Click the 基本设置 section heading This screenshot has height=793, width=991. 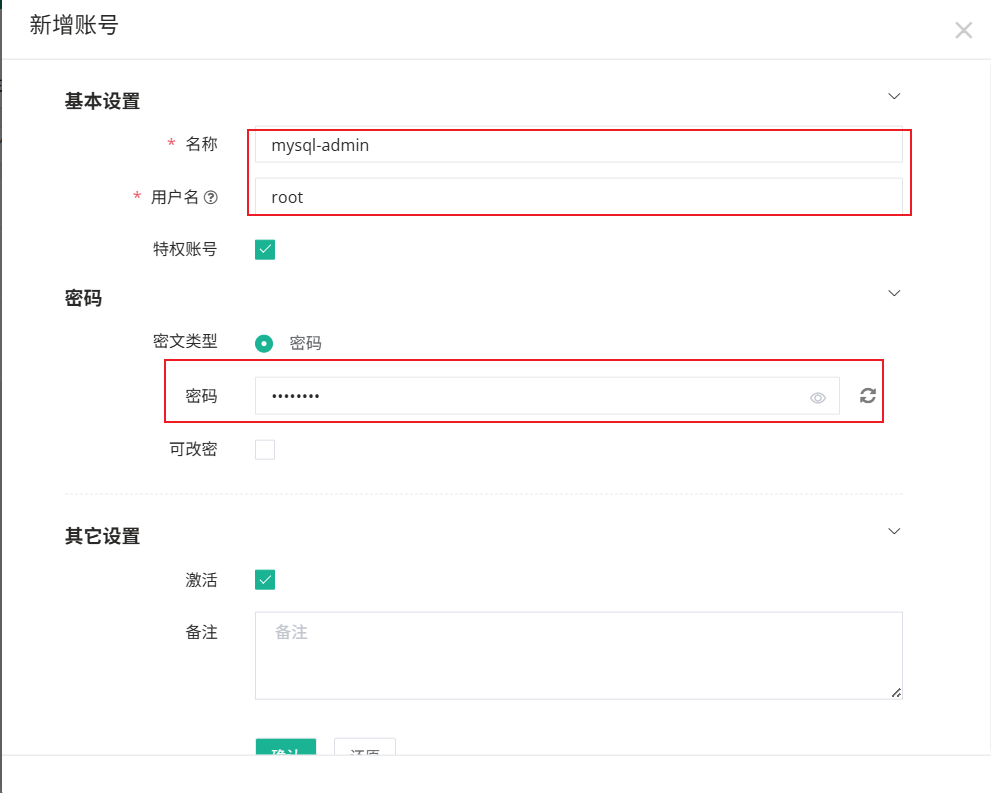(x=102, y=101)
